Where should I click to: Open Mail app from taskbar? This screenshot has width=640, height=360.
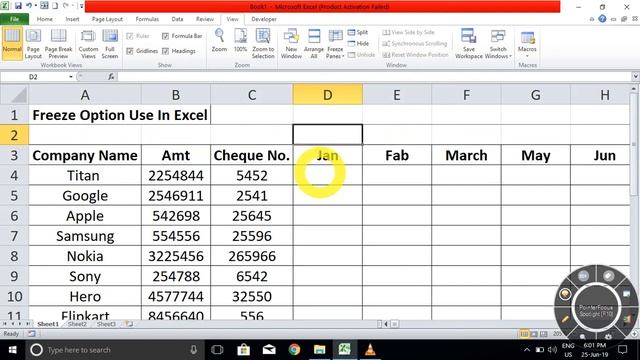click(269, 350)
